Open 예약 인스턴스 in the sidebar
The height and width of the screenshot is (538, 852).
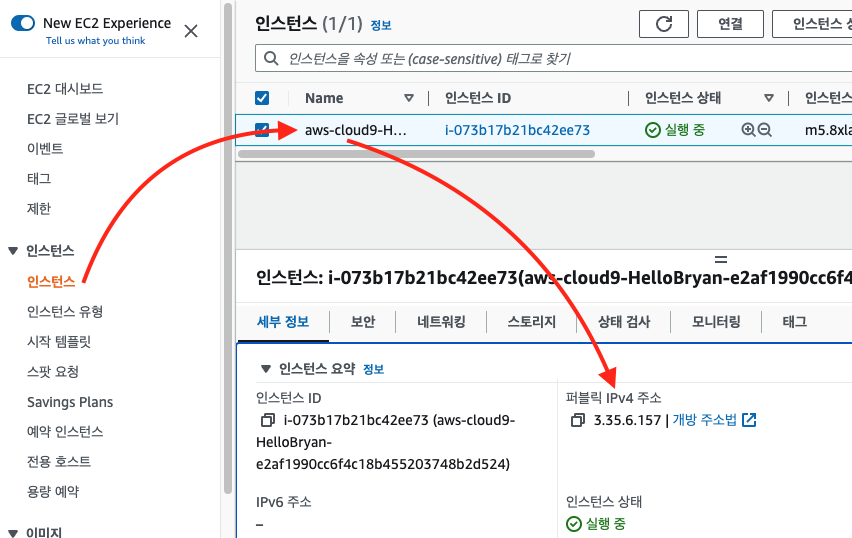tap(65, 431)
